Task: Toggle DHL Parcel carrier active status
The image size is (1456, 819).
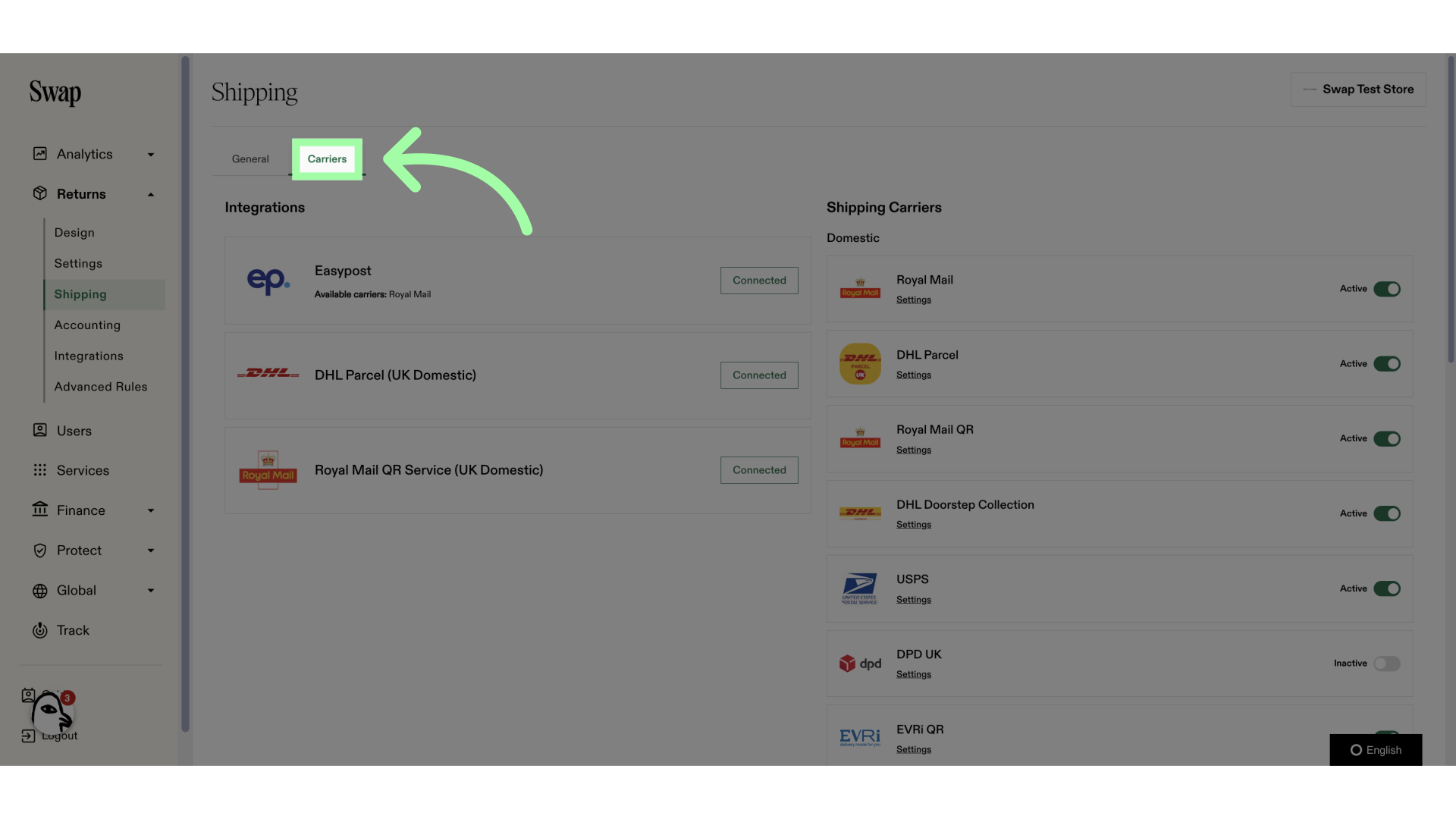Action: pos(1387,363)
